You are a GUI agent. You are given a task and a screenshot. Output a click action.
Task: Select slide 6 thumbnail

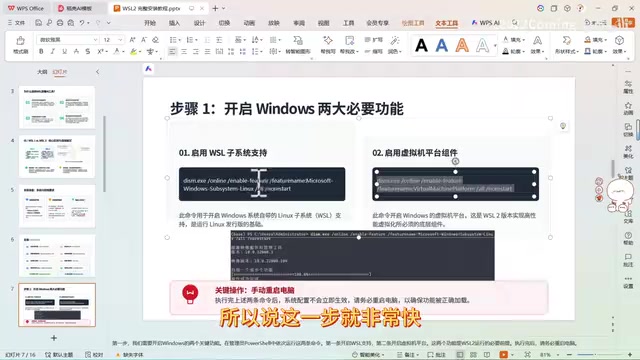pos(57,256)
